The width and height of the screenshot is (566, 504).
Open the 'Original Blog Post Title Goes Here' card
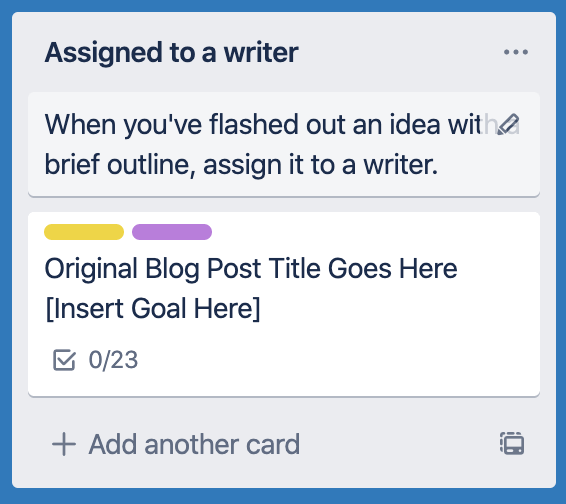pos(284,304)
